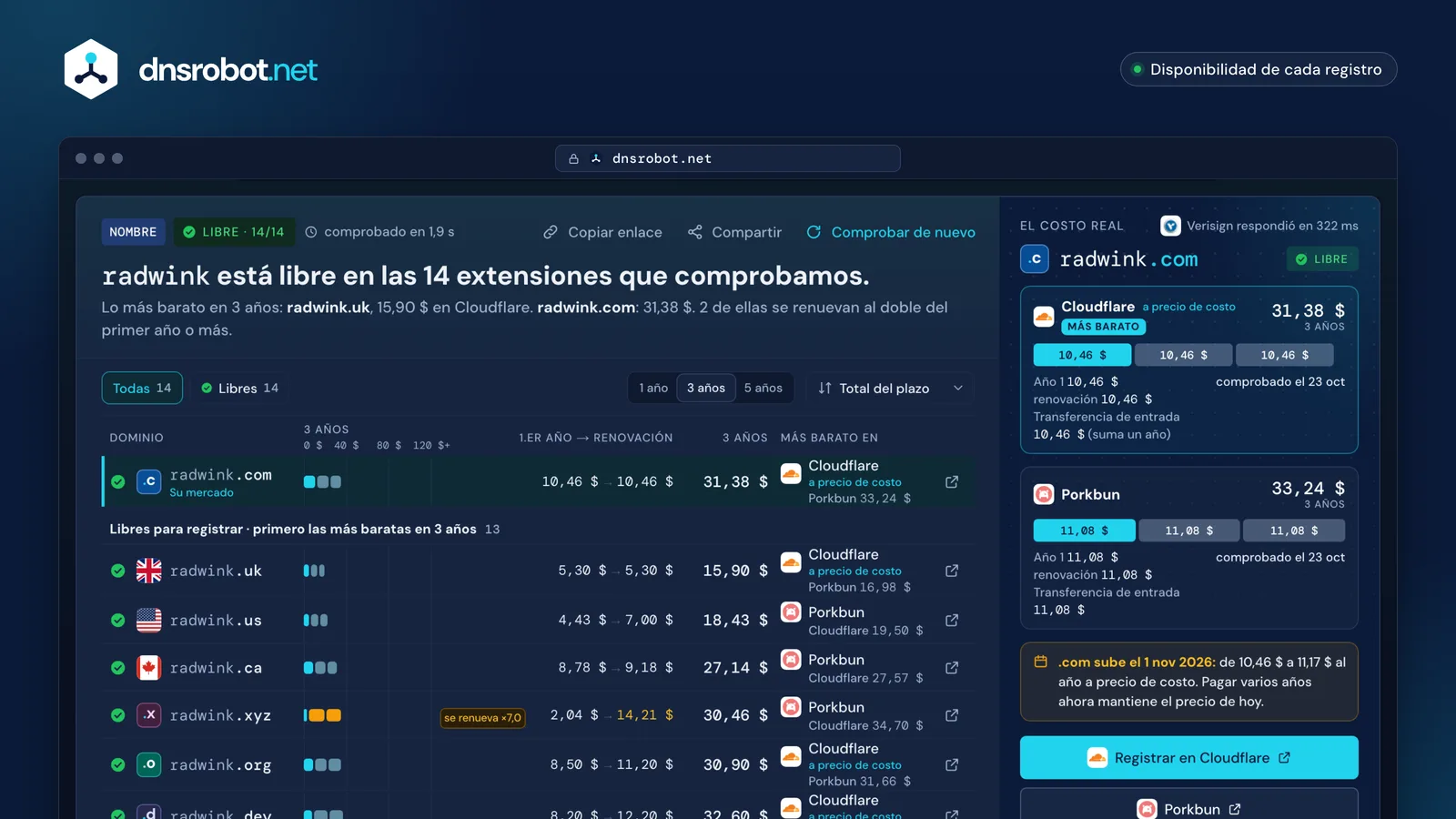Click the NOMBRE tag

[133, 232]
